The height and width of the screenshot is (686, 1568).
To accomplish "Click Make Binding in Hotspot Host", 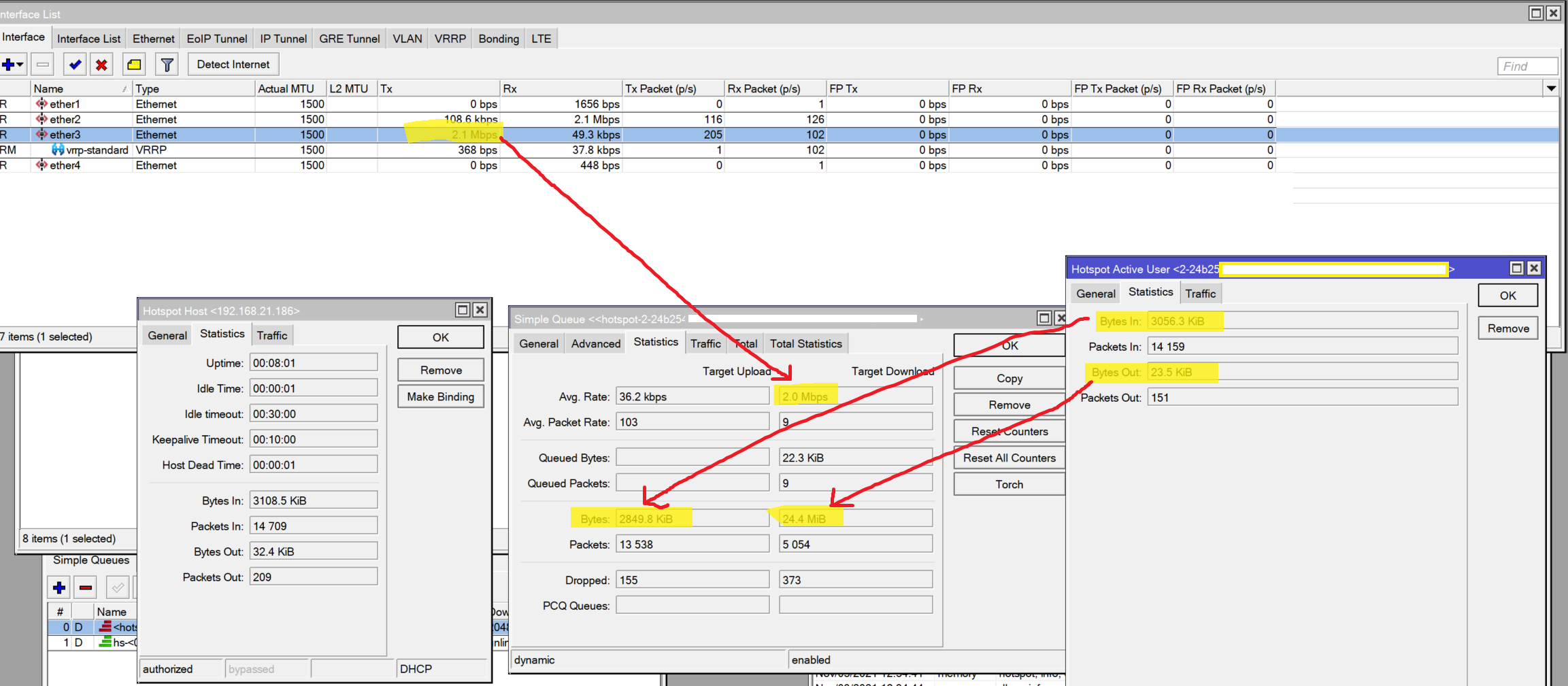I will tap(441, 396).
